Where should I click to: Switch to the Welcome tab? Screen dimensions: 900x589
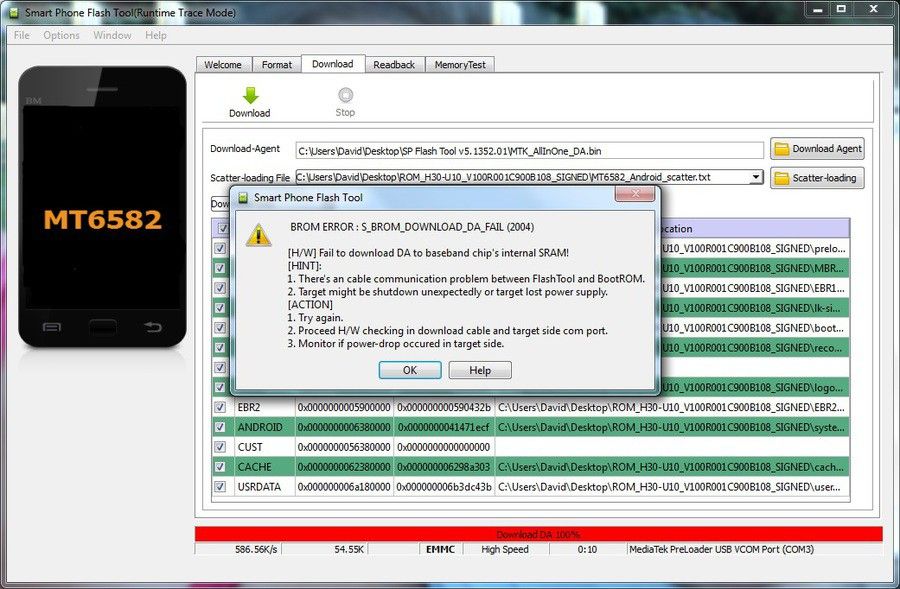[223, 65]
